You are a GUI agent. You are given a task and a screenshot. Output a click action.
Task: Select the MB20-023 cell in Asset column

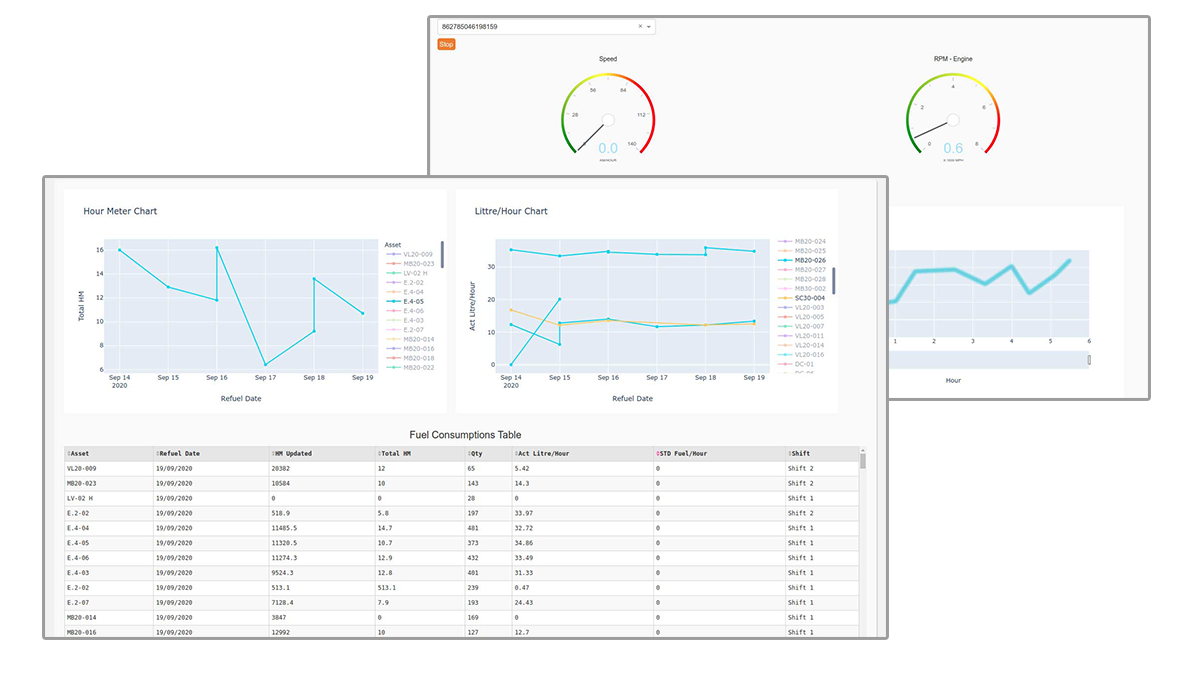point(81,483)
